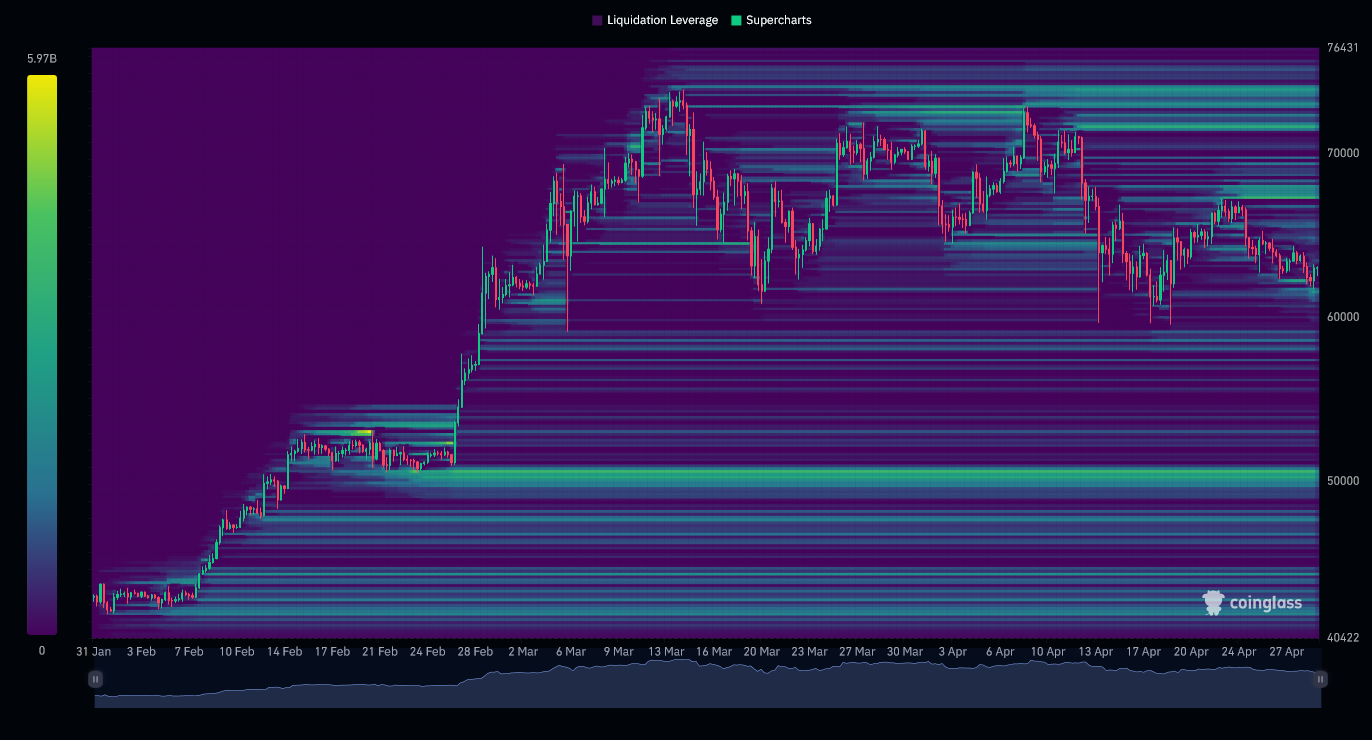Click the purple Liquidation Leverage legend swatch
Screen dimensions: 1372x740
tap(597, 19)
